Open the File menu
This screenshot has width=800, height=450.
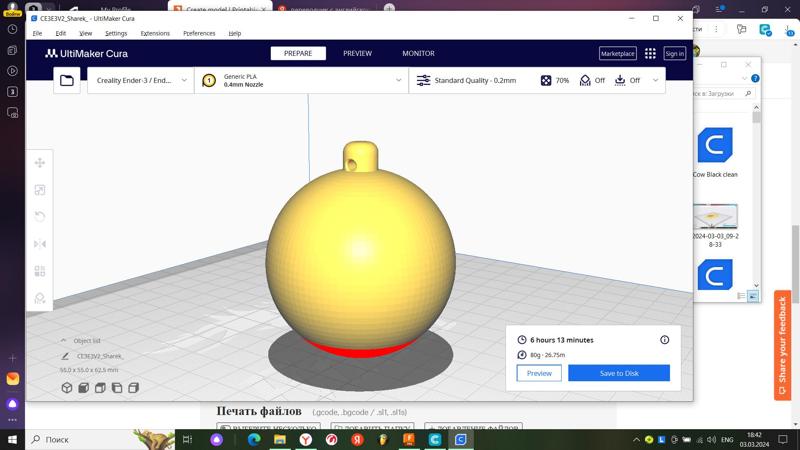click(x=37, y=33)
